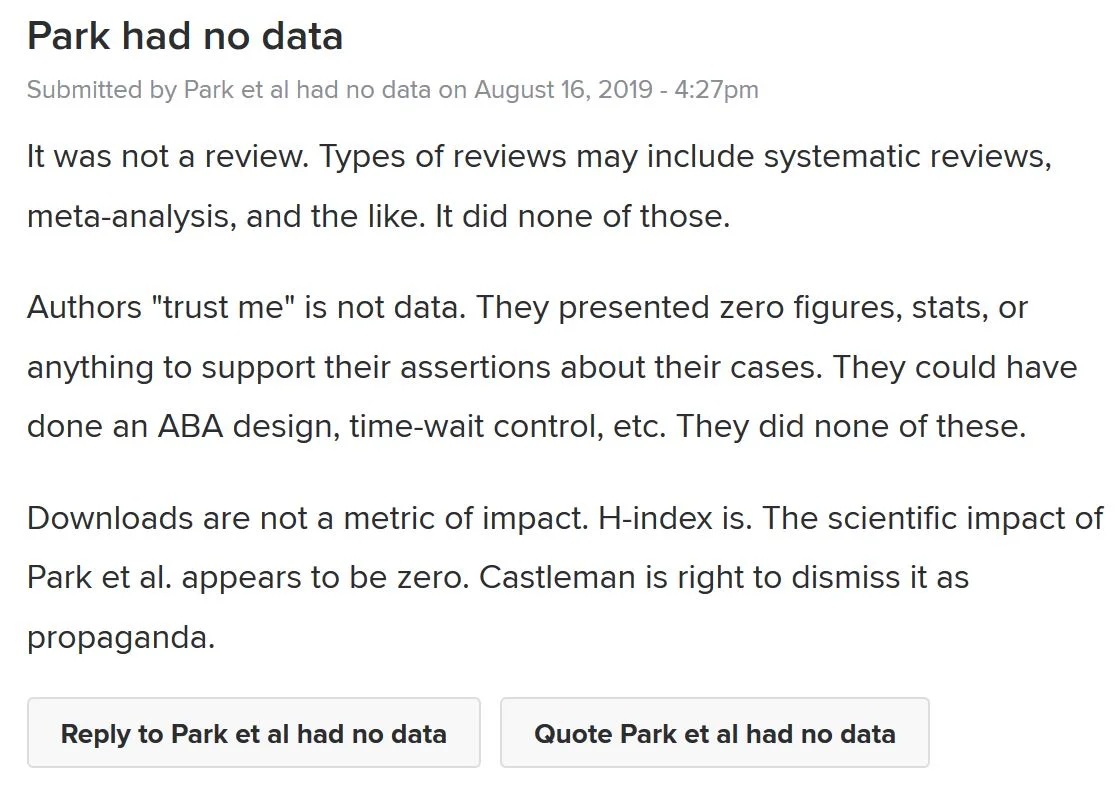This screenshot has width=1115, height=792.
Task: Click the phrase "ABA design"
Action: click(x=248, y=427)
